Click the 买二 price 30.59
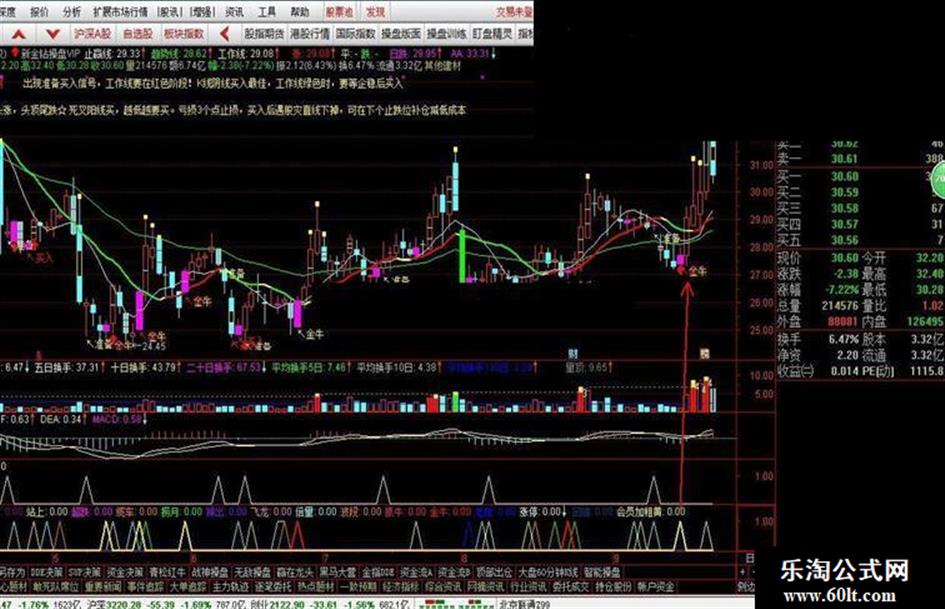 coord(844,192)
